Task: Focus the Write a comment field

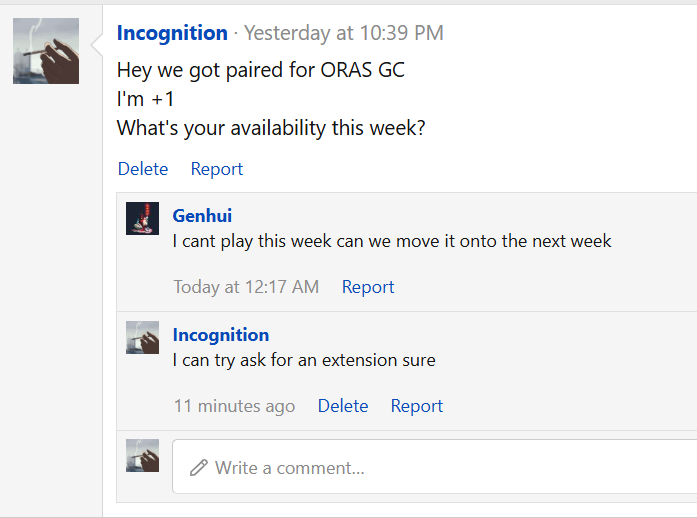Action: 434,466
